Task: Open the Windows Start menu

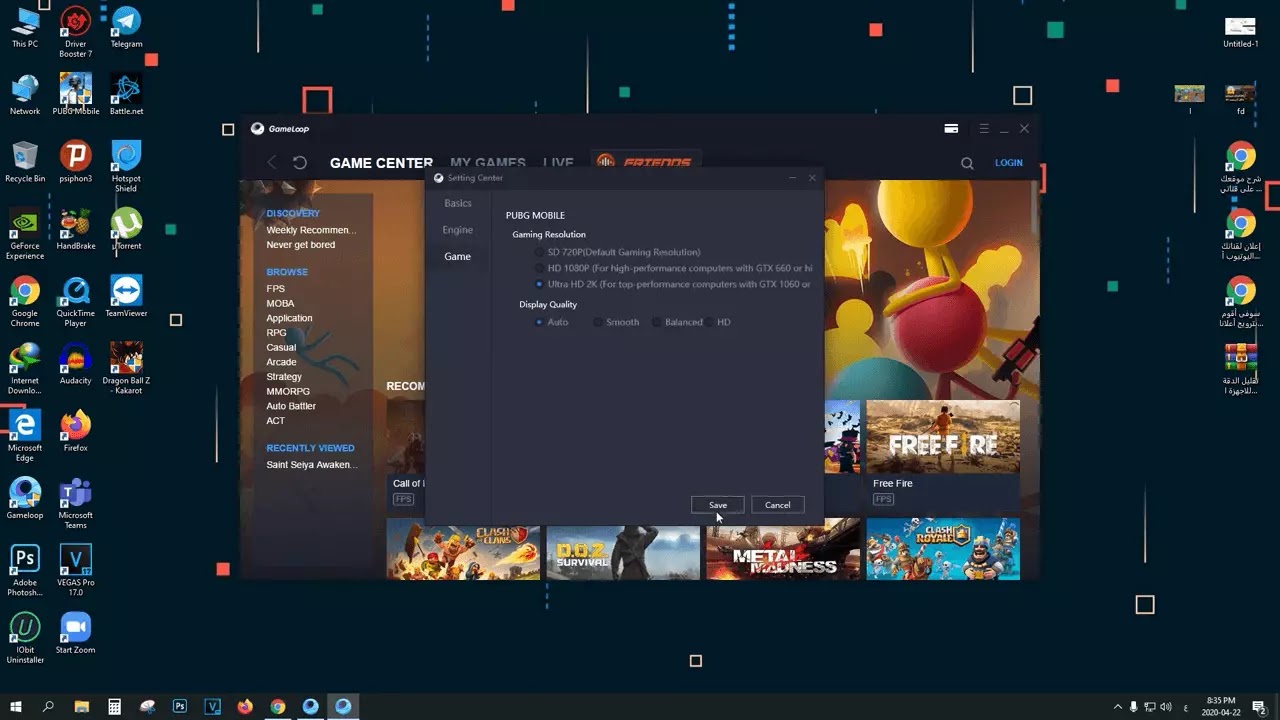Action: tap(16, 706)
